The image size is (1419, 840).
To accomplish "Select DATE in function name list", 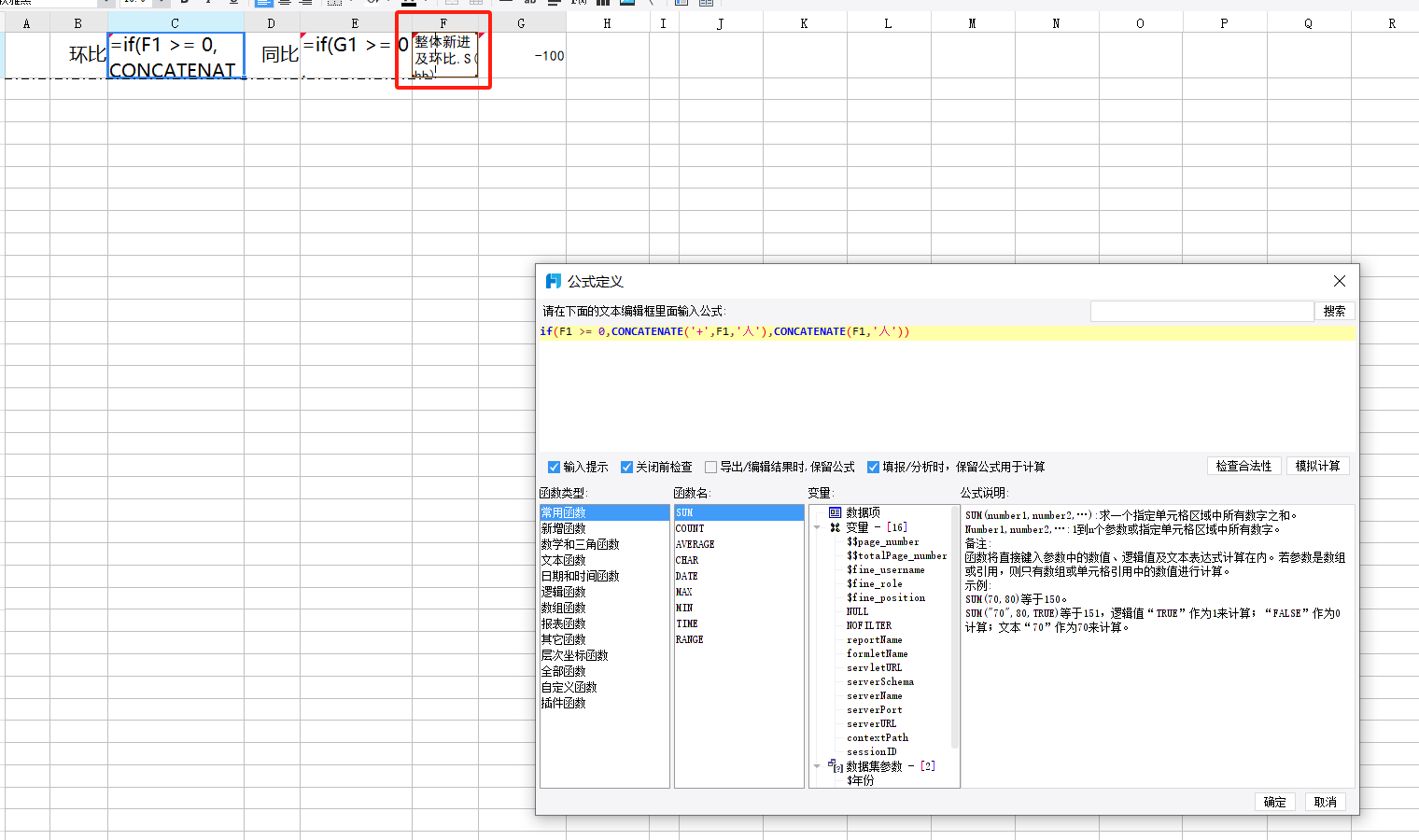I will pyautogui.click(x=687, y=576).
